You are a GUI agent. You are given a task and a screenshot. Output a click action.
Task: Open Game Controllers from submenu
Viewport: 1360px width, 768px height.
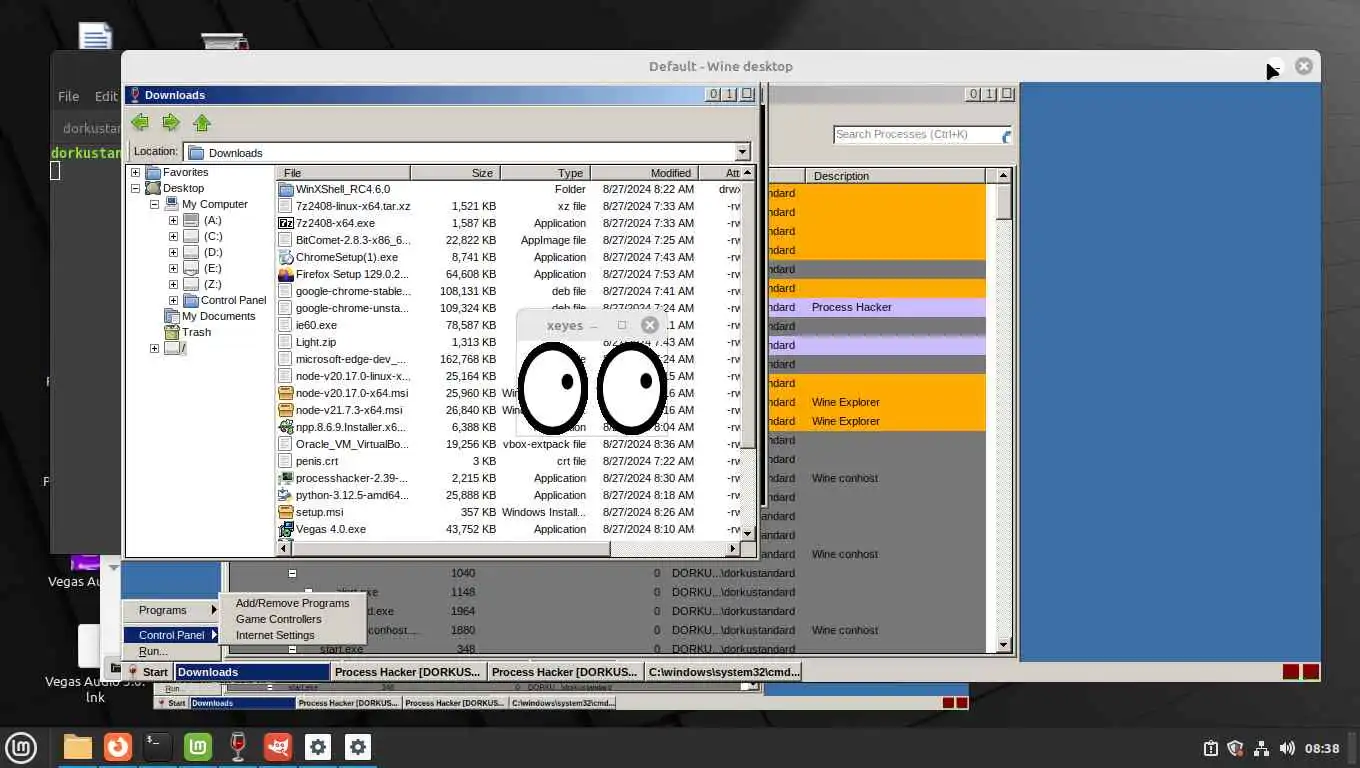[278, 619]
